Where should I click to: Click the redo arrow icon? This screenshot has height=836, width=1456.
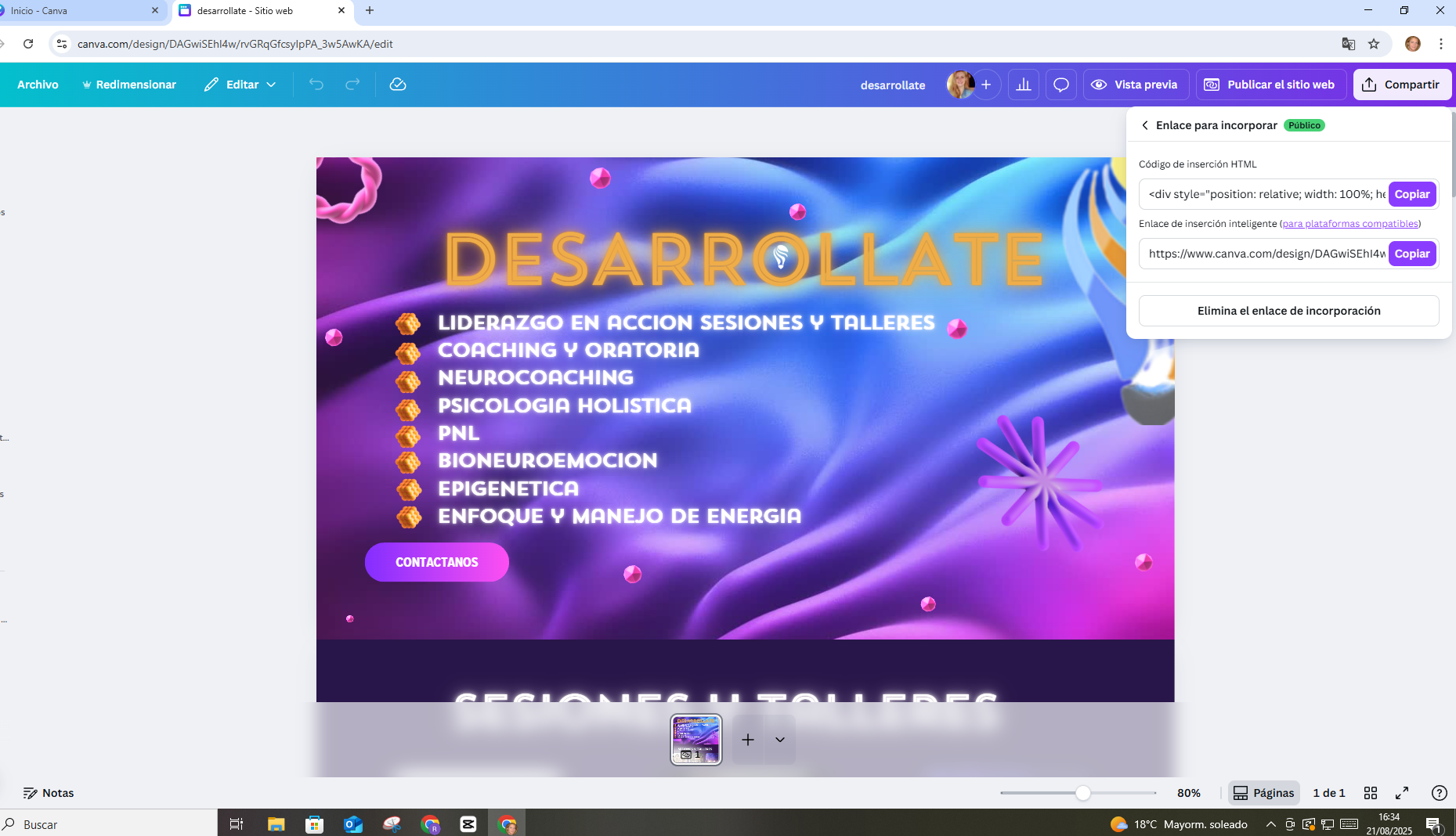(352, 85)
